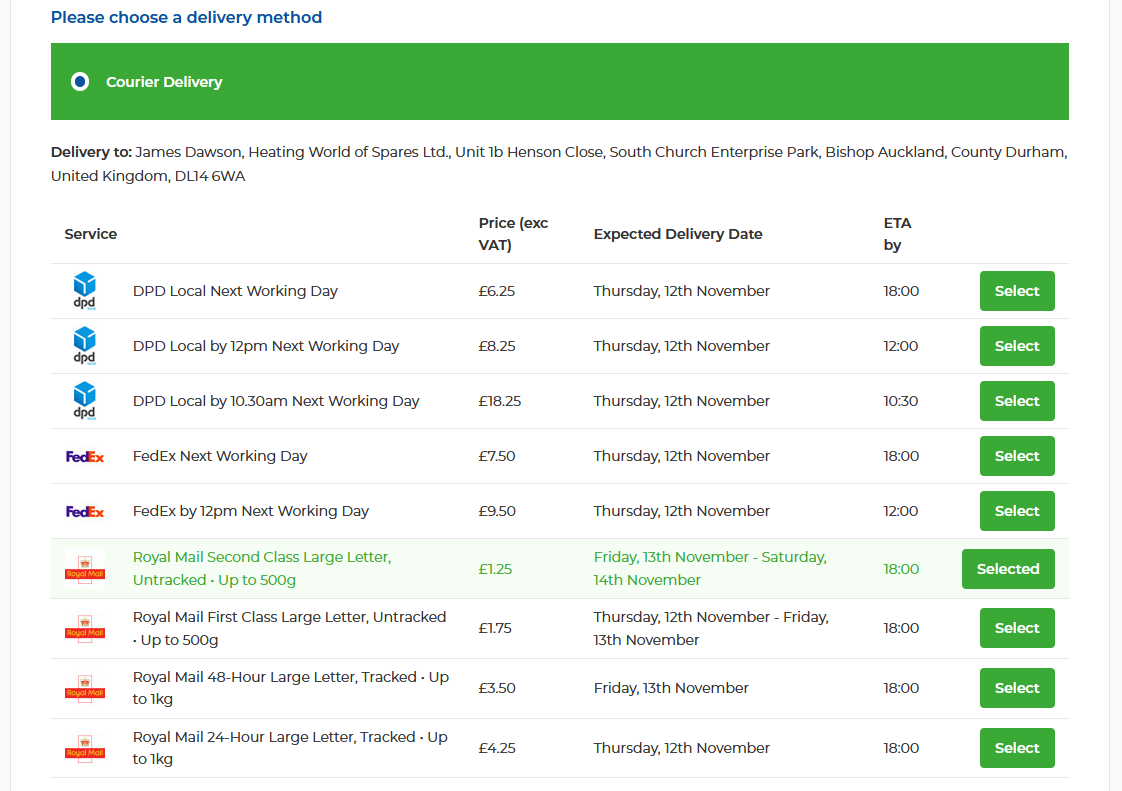Click 'DPD Local Next Working Day' service name

point(235,291)
